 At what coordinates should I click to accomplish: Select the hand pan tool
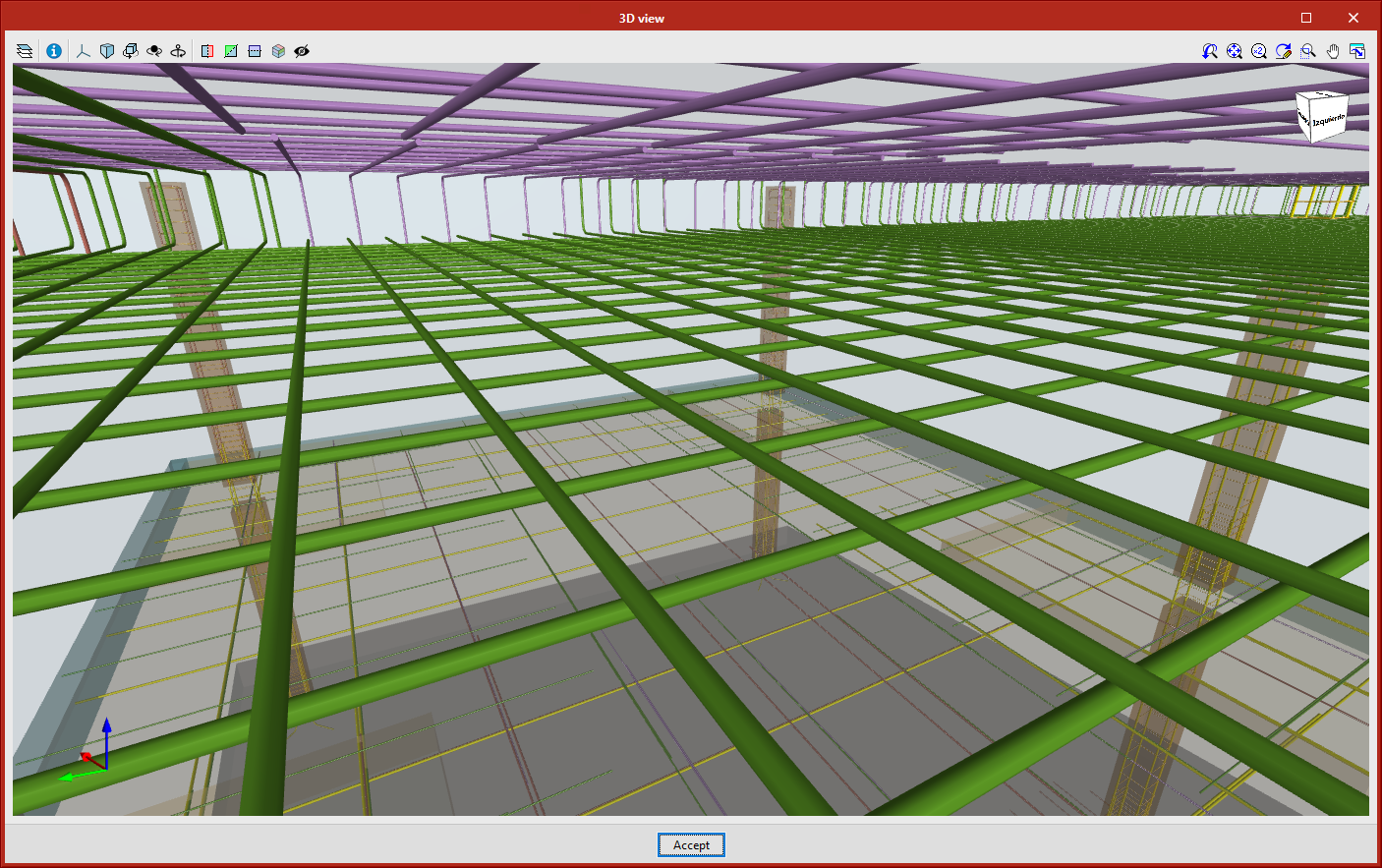(1333, 51)
